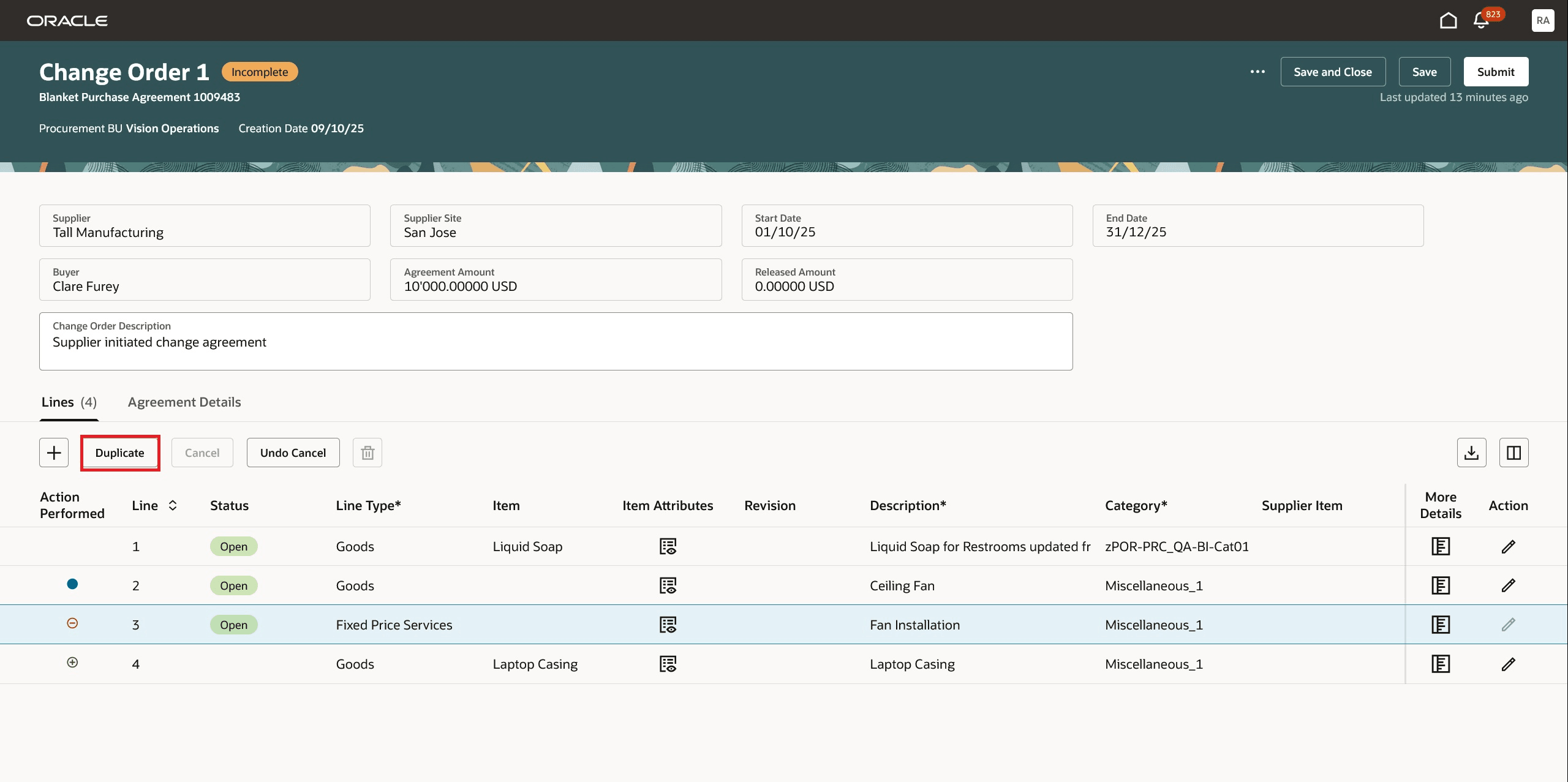
Task: Click the Duplicate button
Action: pos(120,453)
